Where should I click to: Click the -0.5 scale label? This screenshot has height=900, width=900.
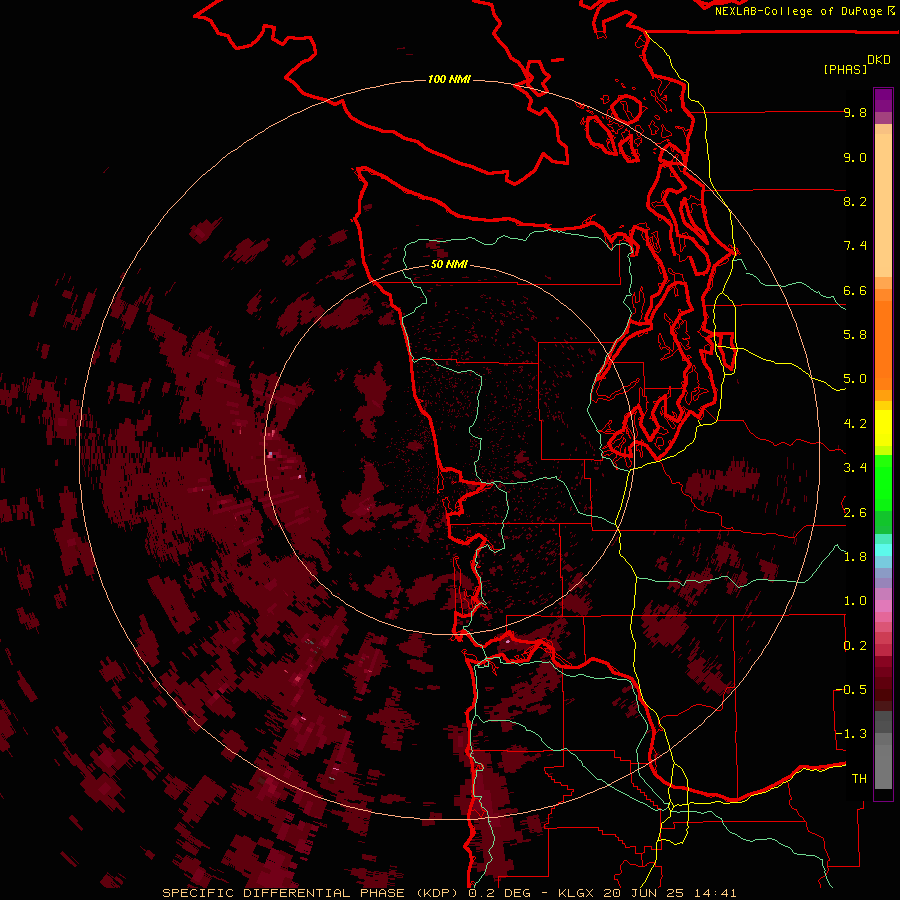[851, 690]
